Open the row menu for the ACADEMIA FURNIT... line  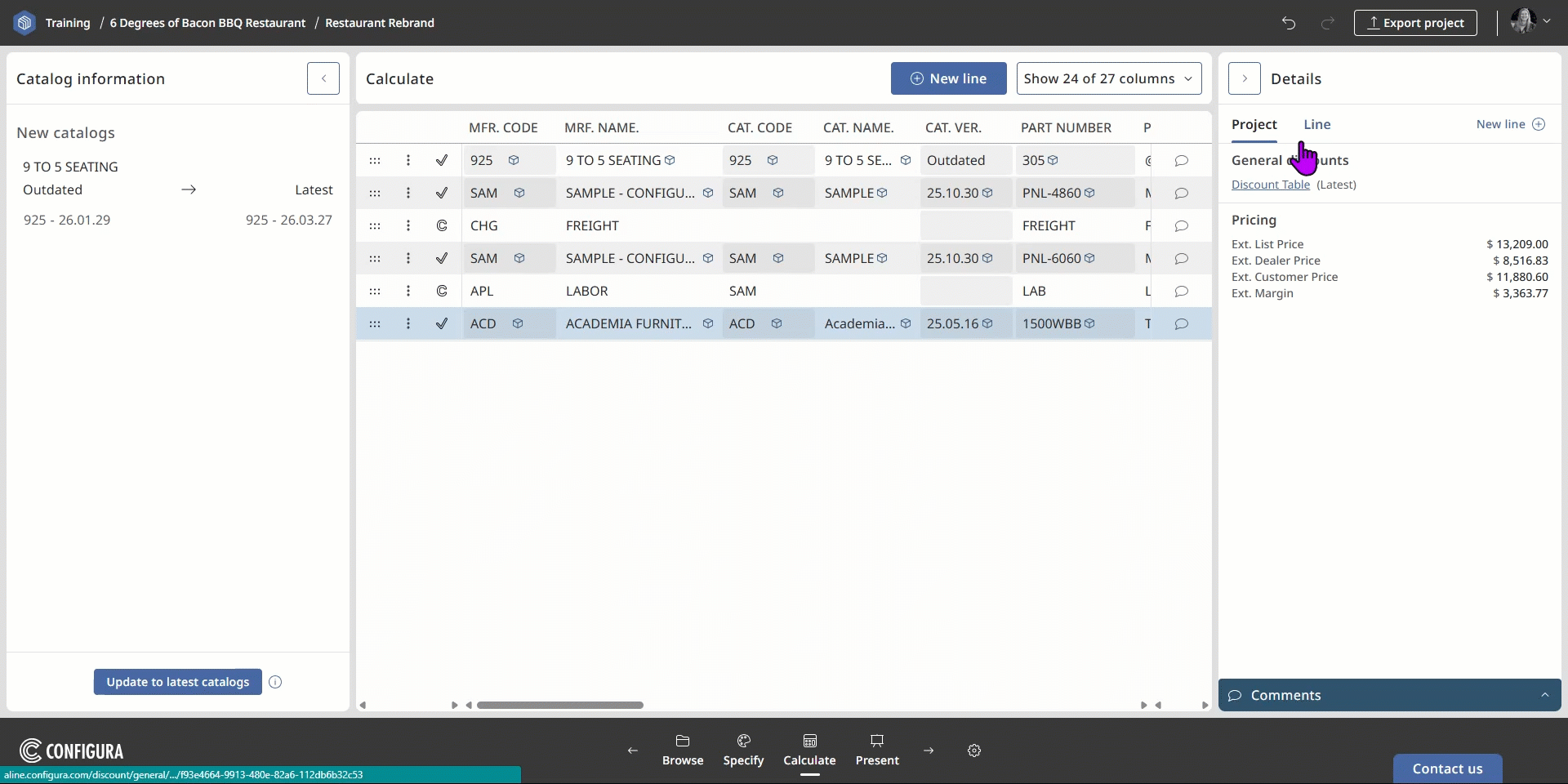tap(408, 323)
